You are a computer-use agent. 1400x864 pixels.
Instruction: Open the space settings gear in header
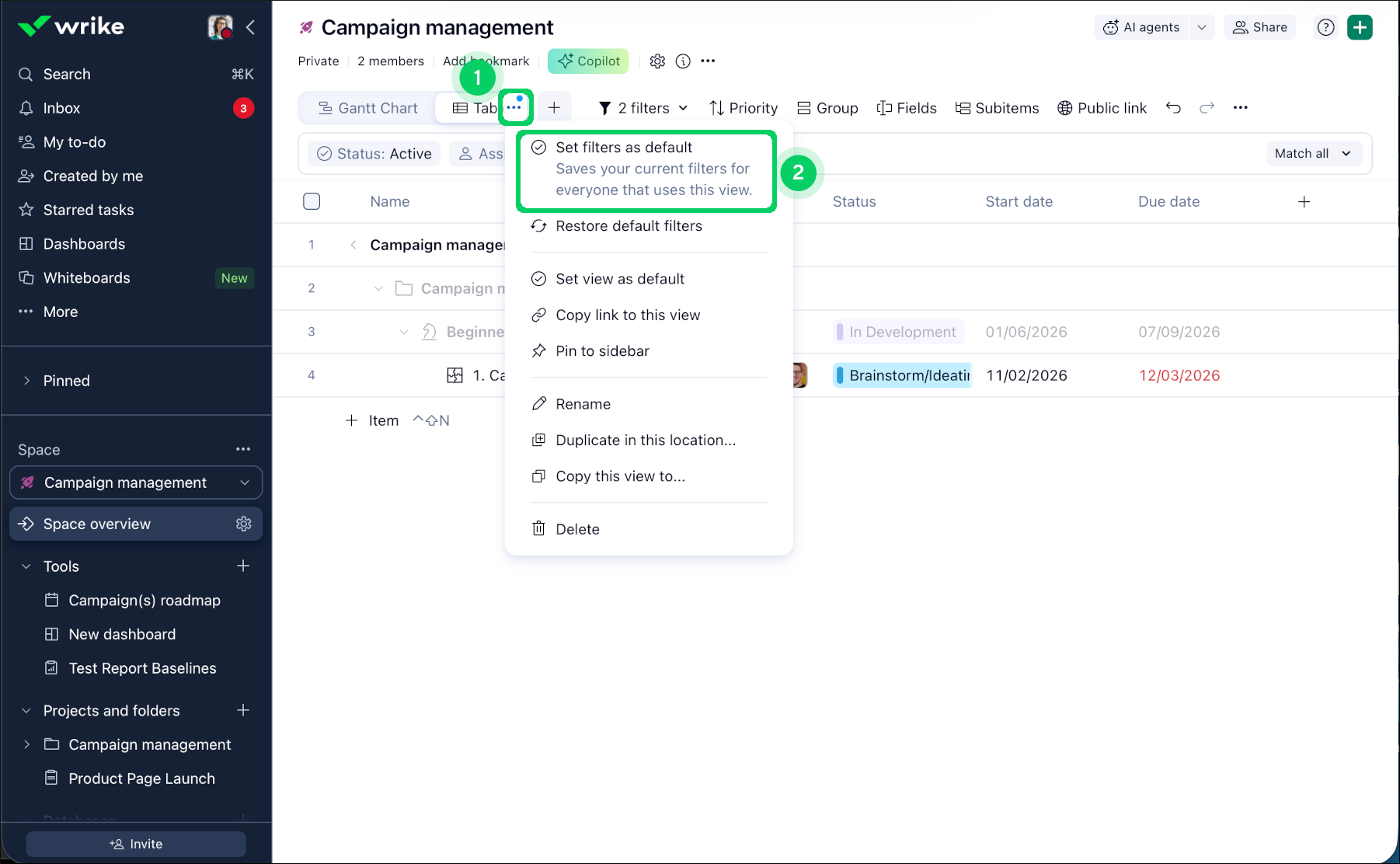pos(657,61)
